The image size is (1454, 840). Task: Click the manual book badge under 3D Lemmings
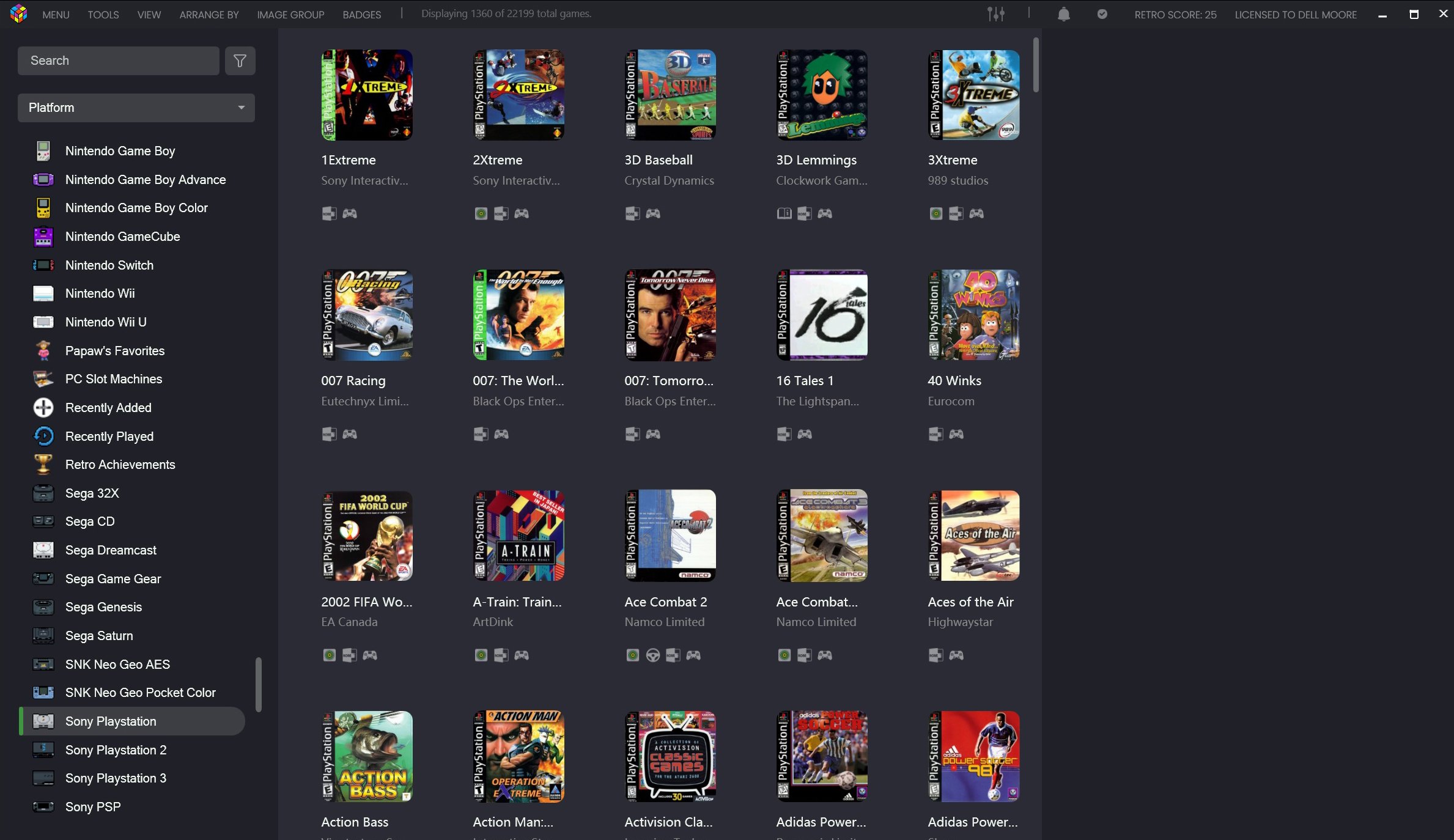tap(784, 213)
